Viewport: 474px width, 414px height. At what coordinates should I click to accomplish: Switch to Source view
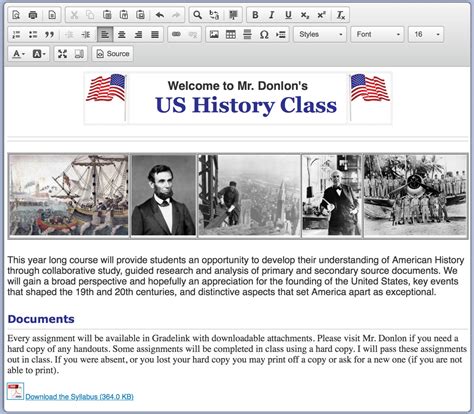tap(113, 54)
